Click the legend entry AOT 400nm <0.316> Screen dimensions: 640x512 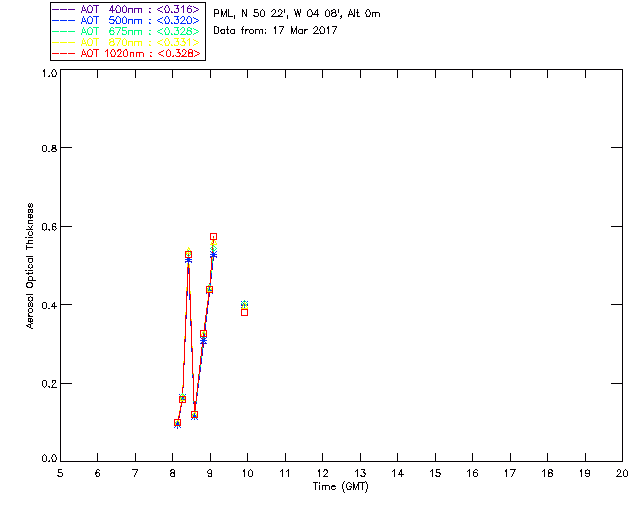click(x=127, y=9)
